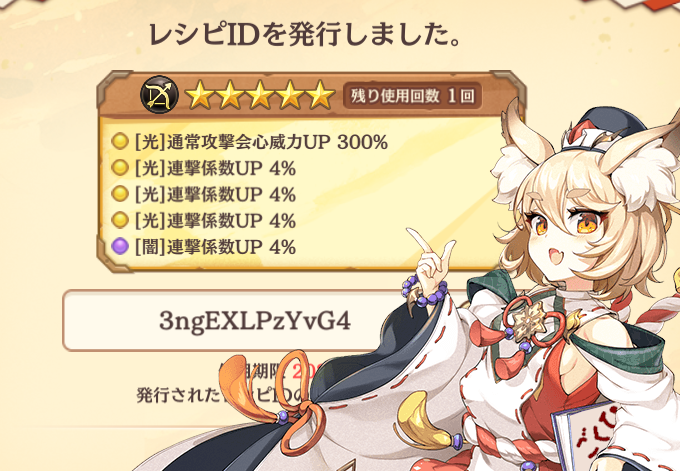Select the recipe ID field 3ngEXLPzYvG4
The height and width of the screenshot is (471, 680).
[x=255, y=321]
